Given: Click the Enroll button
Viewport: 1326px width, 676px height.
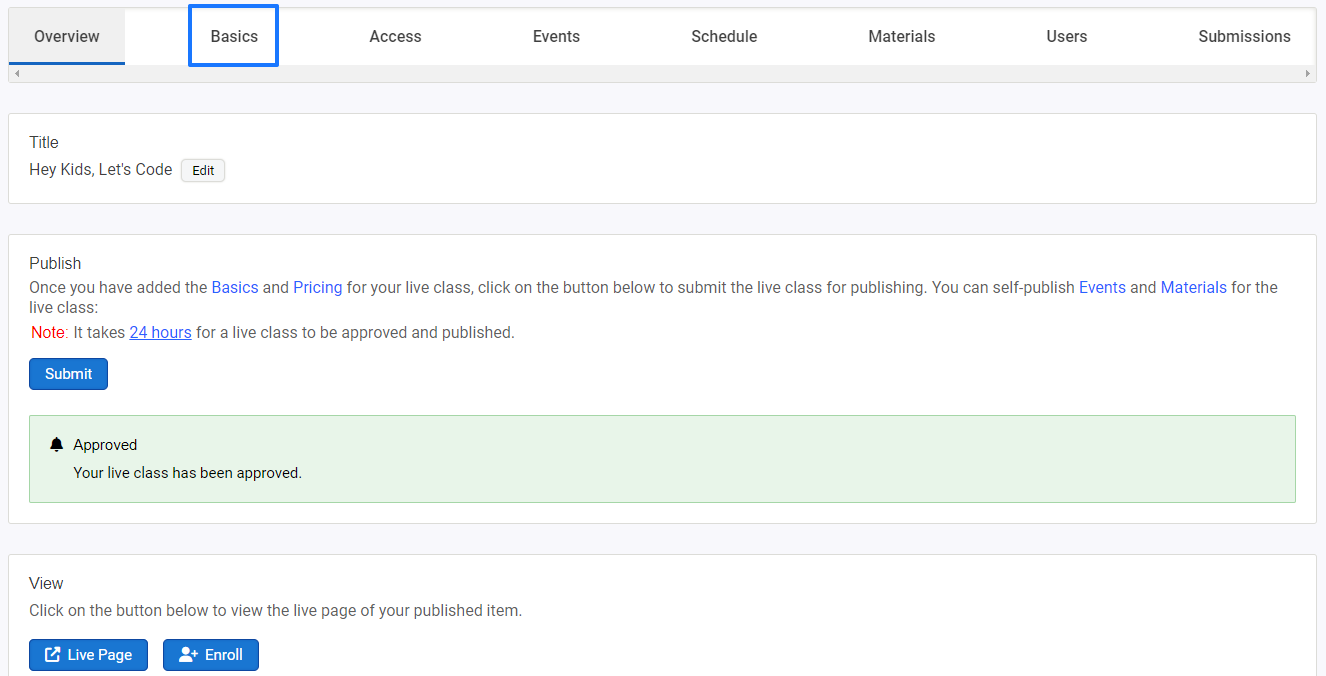Looking at the screenshot, I should pyautogui.click(x=211, y=655).
